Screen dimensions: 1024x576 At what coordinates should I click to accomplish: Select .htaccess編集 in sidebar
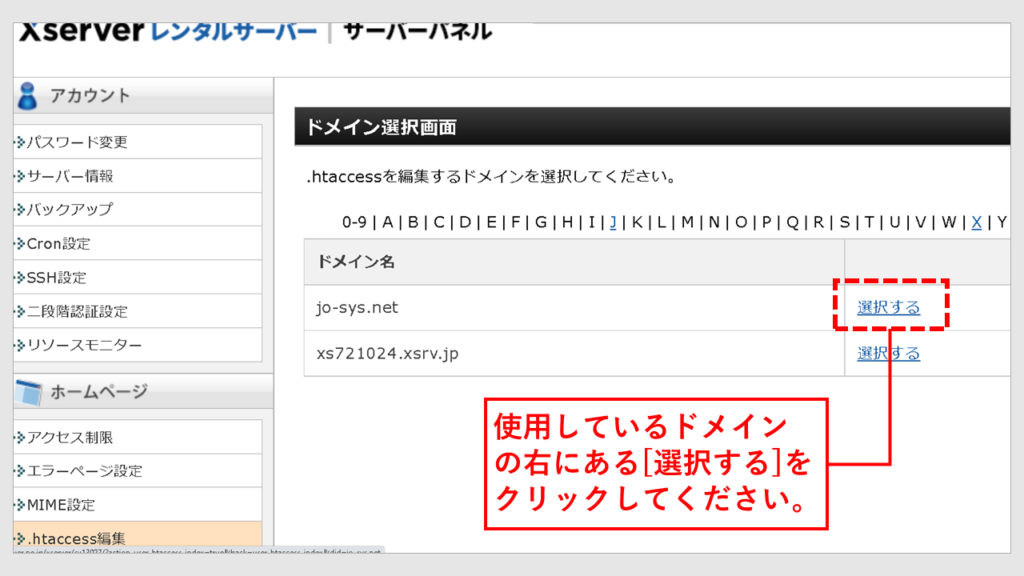tap(138, 537)
